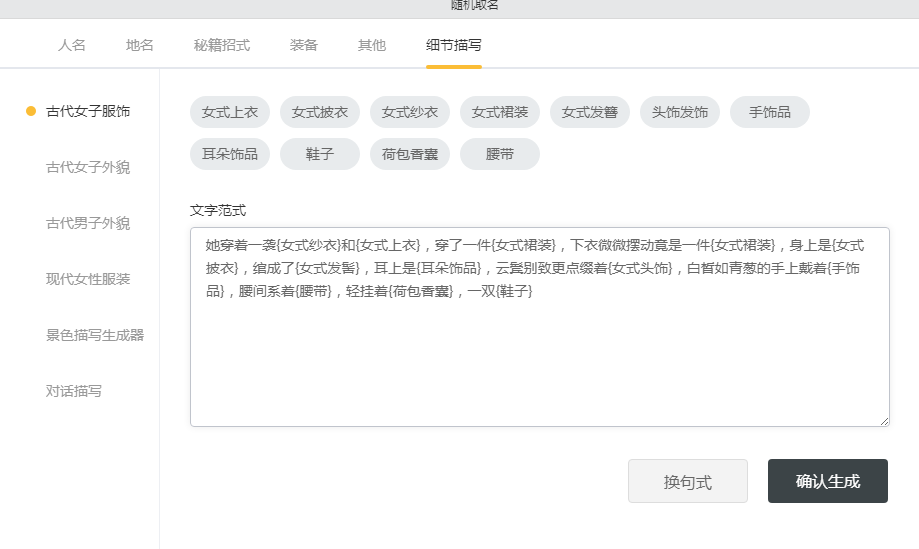The height and width of the screenshot is (549, 919).
Task: Select the 荷包香囊 tag
Action: 410,154
